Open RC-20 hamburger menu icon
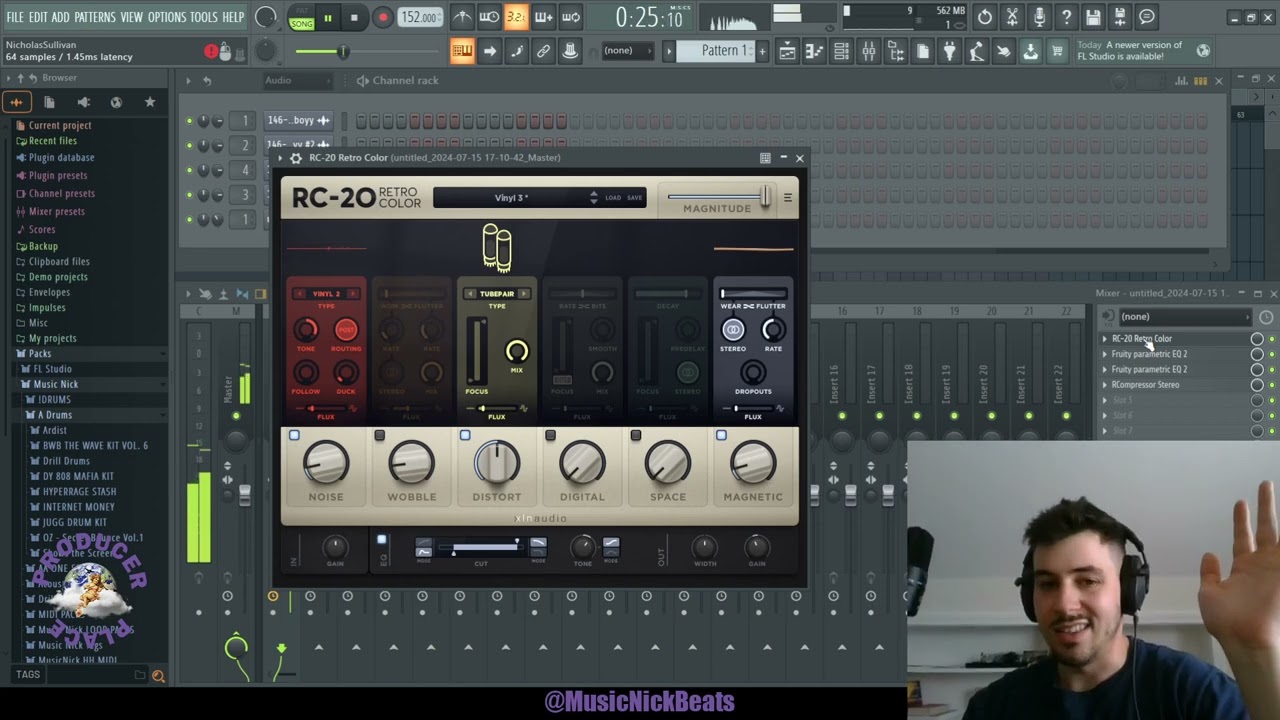The height and width of the screenshot is (720, 1280). (x=788, y=197)
